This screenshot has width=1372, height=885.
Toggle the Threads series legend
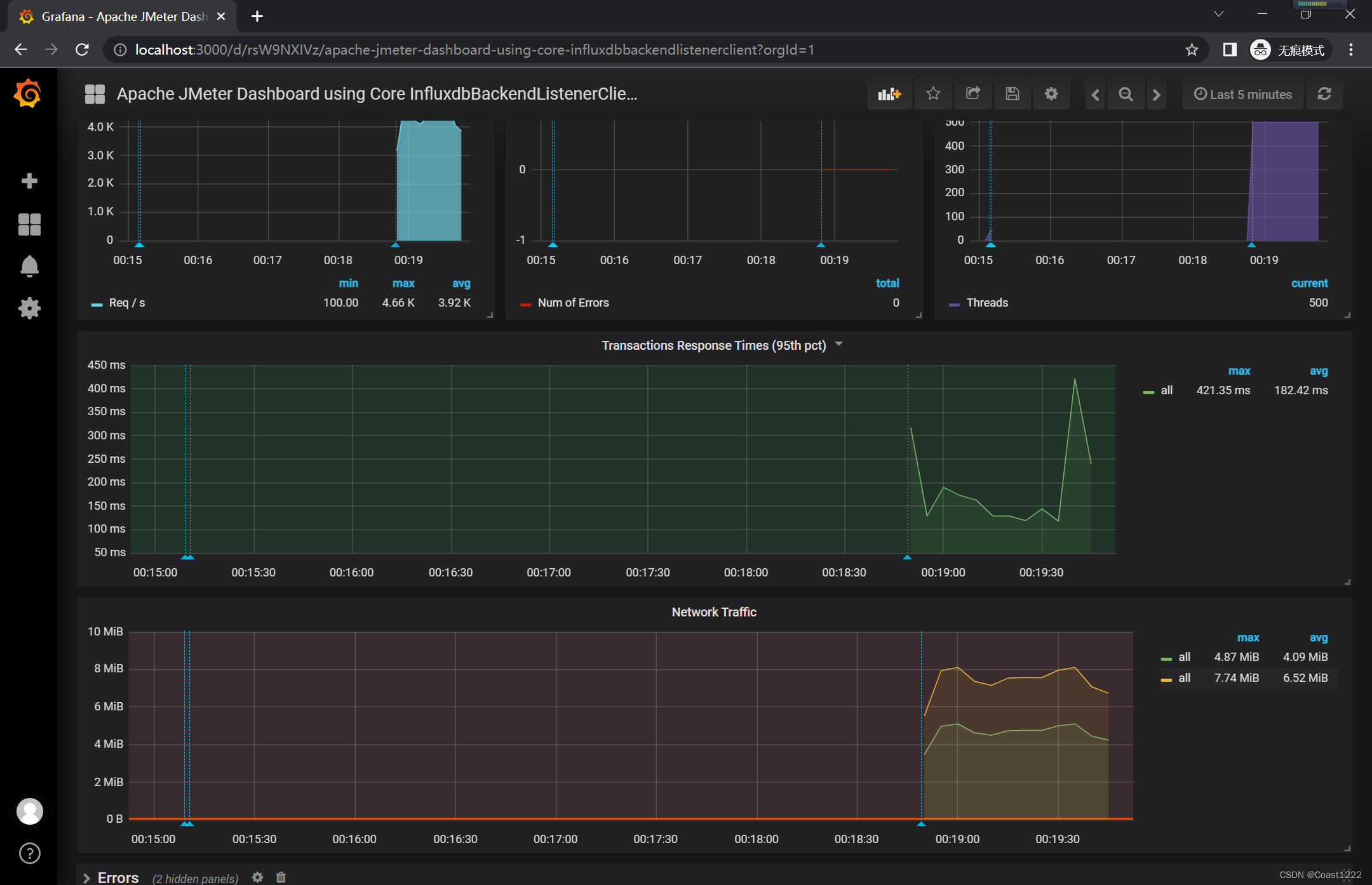click(987, 303)
